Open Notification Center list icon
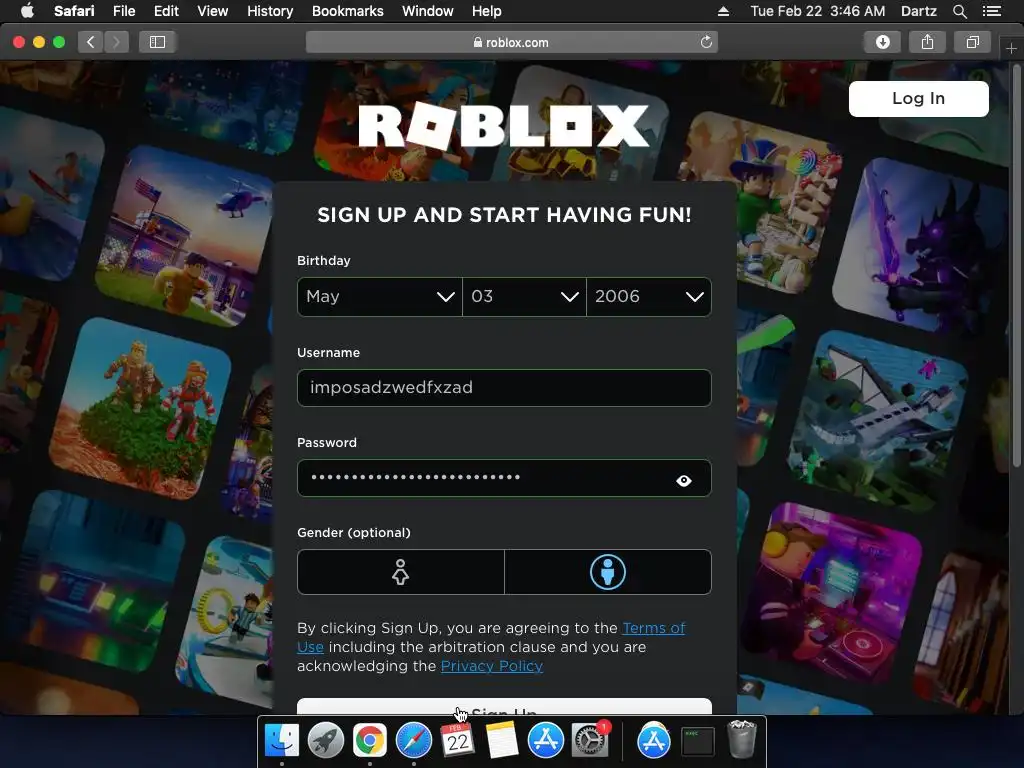The image size is (1024, 768). pyautogui.click(x=991, y=11)
